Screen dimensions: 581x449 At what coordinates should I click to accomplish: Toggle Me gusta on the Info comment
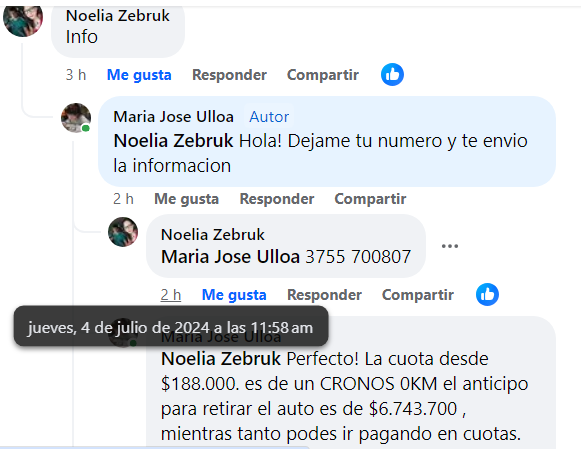pos(139,75)
